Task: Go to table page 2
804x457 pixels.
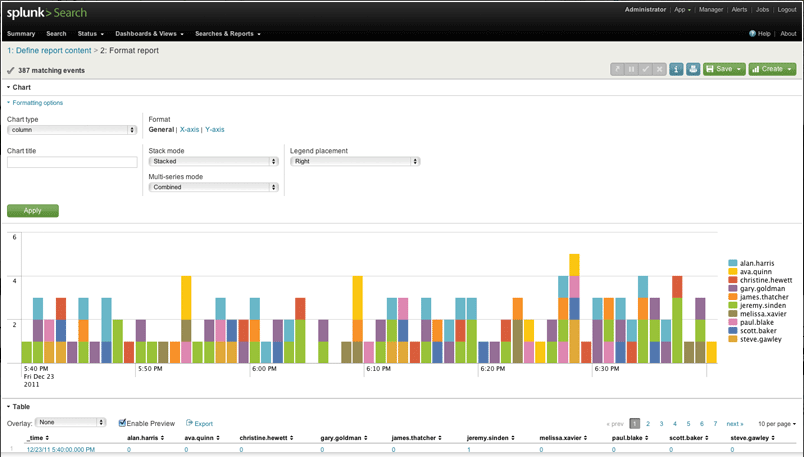Action: coord(648,424)
